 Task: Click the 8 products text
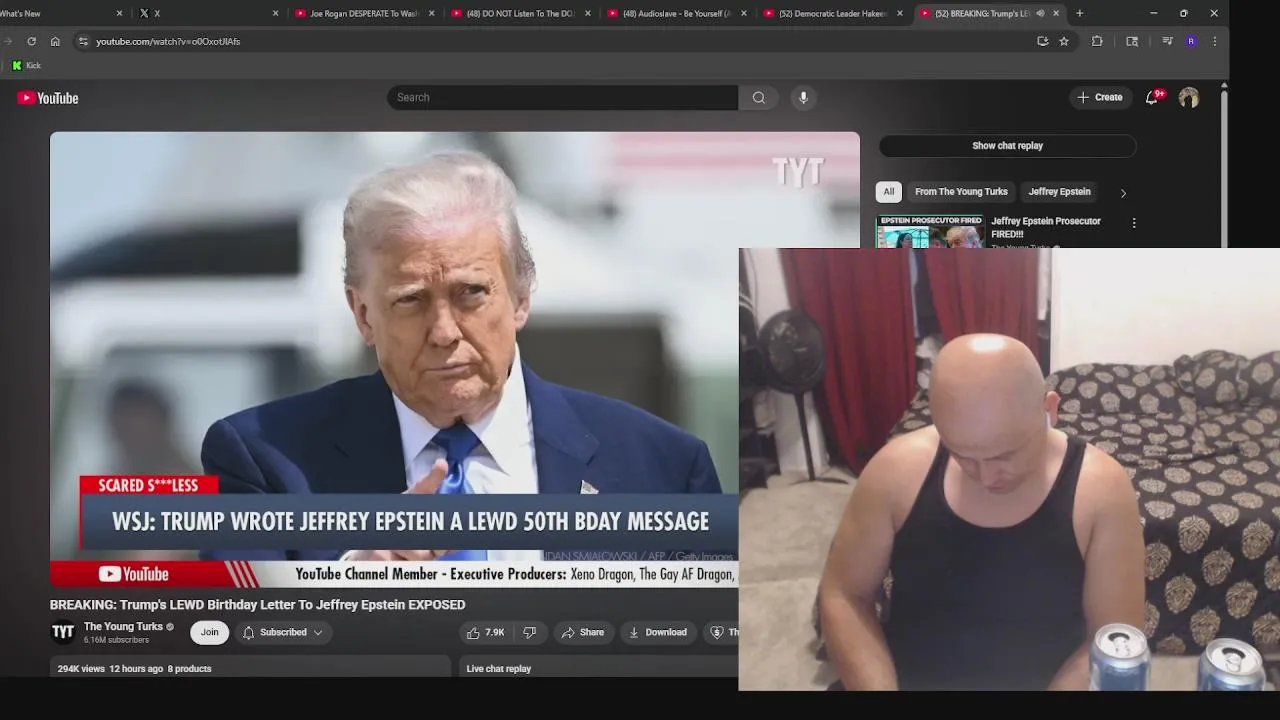[x=189, y=669]
